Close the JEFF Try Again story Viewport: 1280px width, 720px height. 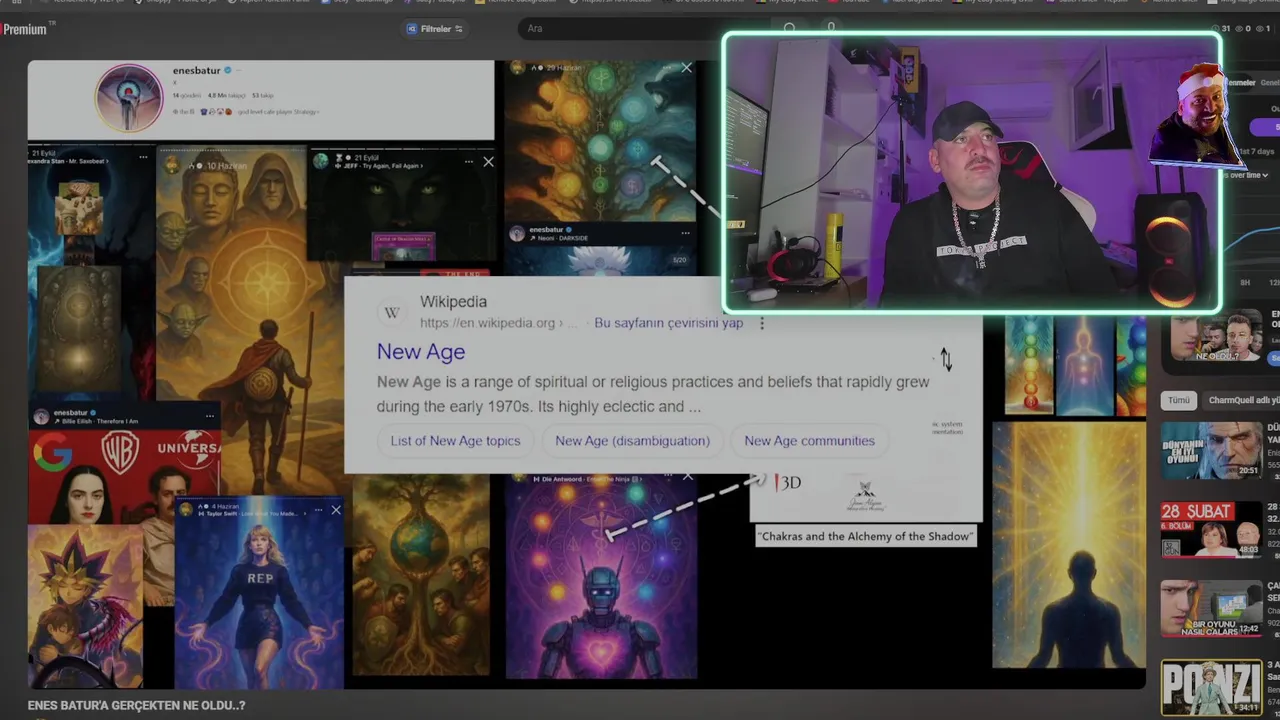click(x=488, y=161)
